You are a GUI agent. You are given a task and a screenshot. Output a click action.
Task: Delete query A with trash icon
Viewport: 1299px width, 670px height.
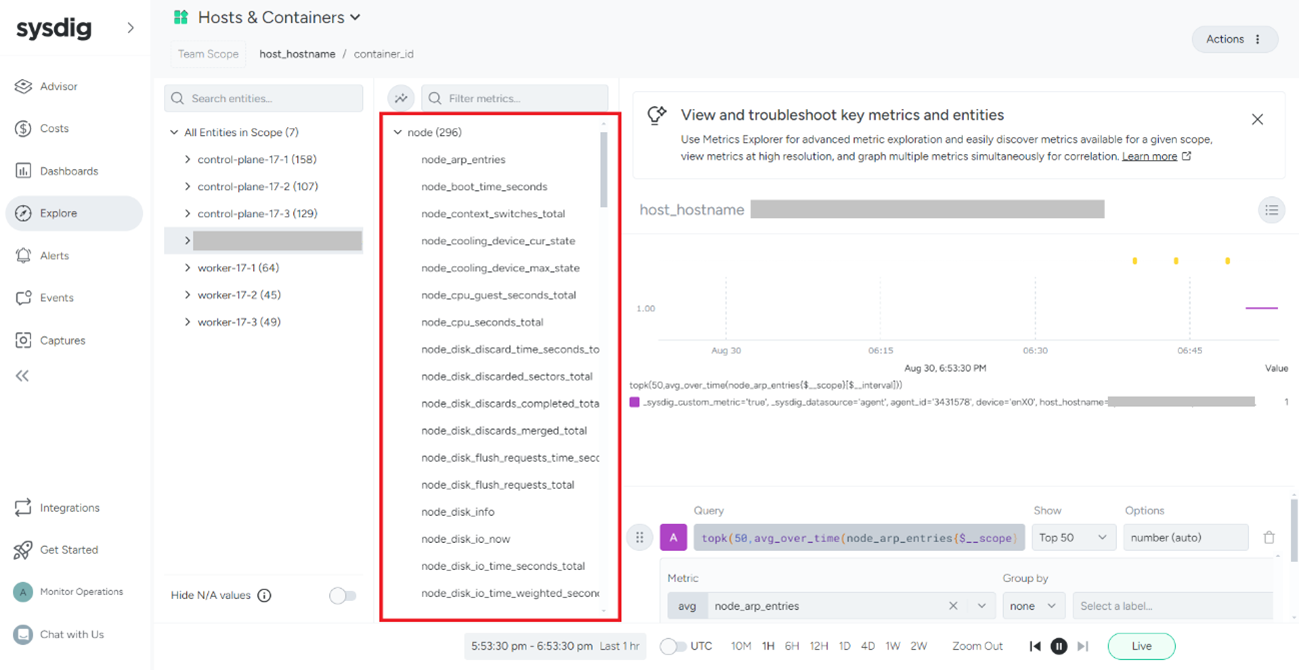point(1269,538)
